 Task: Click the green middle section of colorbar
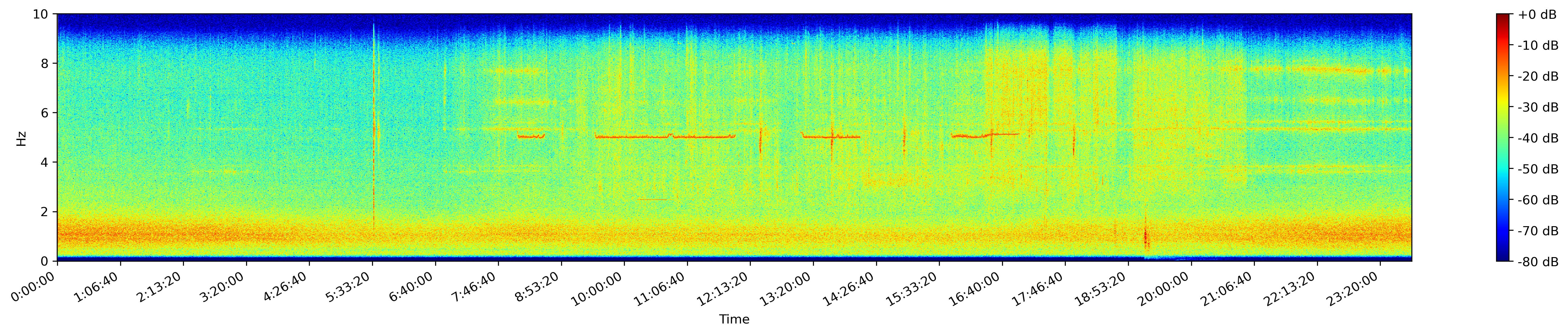click(1503, 138)
